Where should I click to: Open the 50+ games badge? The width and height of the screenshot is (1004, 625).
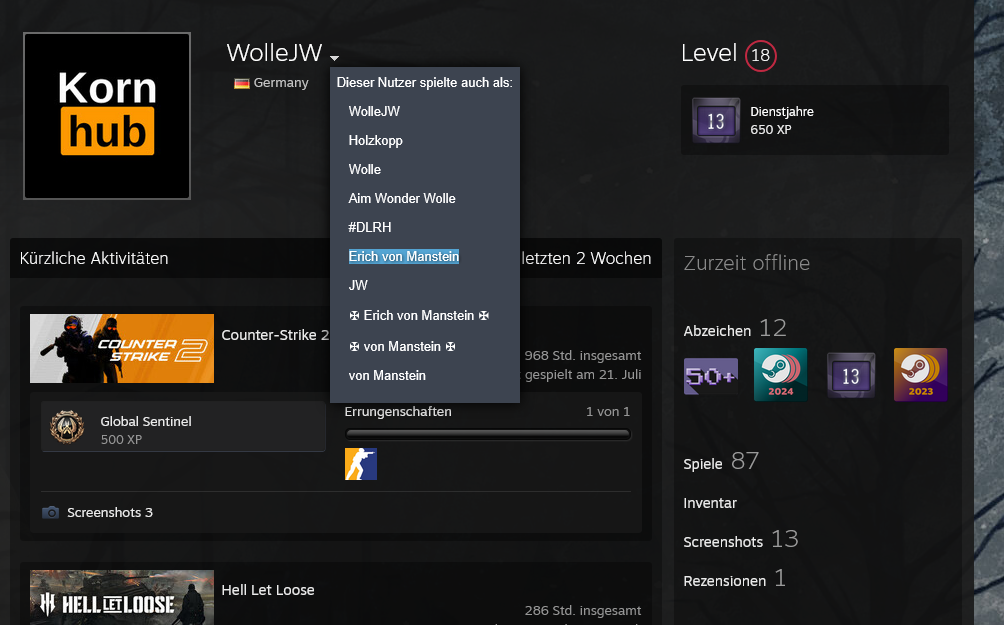(x=710, y=375)
